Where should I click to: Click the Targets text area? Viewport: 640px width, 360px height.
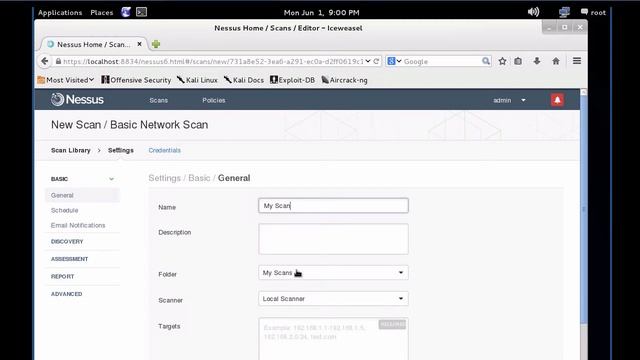pyautogui.click(x=333, y=339)
